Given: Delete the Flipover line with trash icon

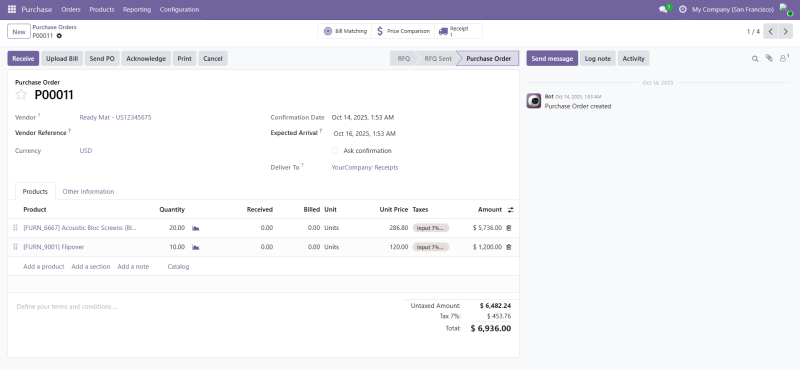Looking at the screenshot, I should coord(509,247).
